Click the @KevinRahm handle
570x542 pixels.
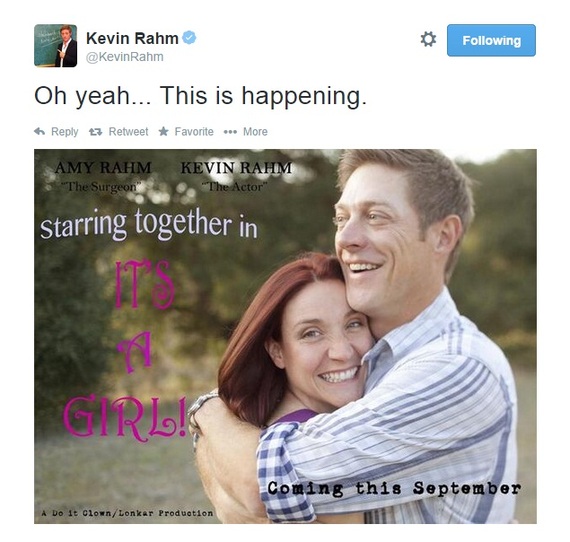click(125, 57)
